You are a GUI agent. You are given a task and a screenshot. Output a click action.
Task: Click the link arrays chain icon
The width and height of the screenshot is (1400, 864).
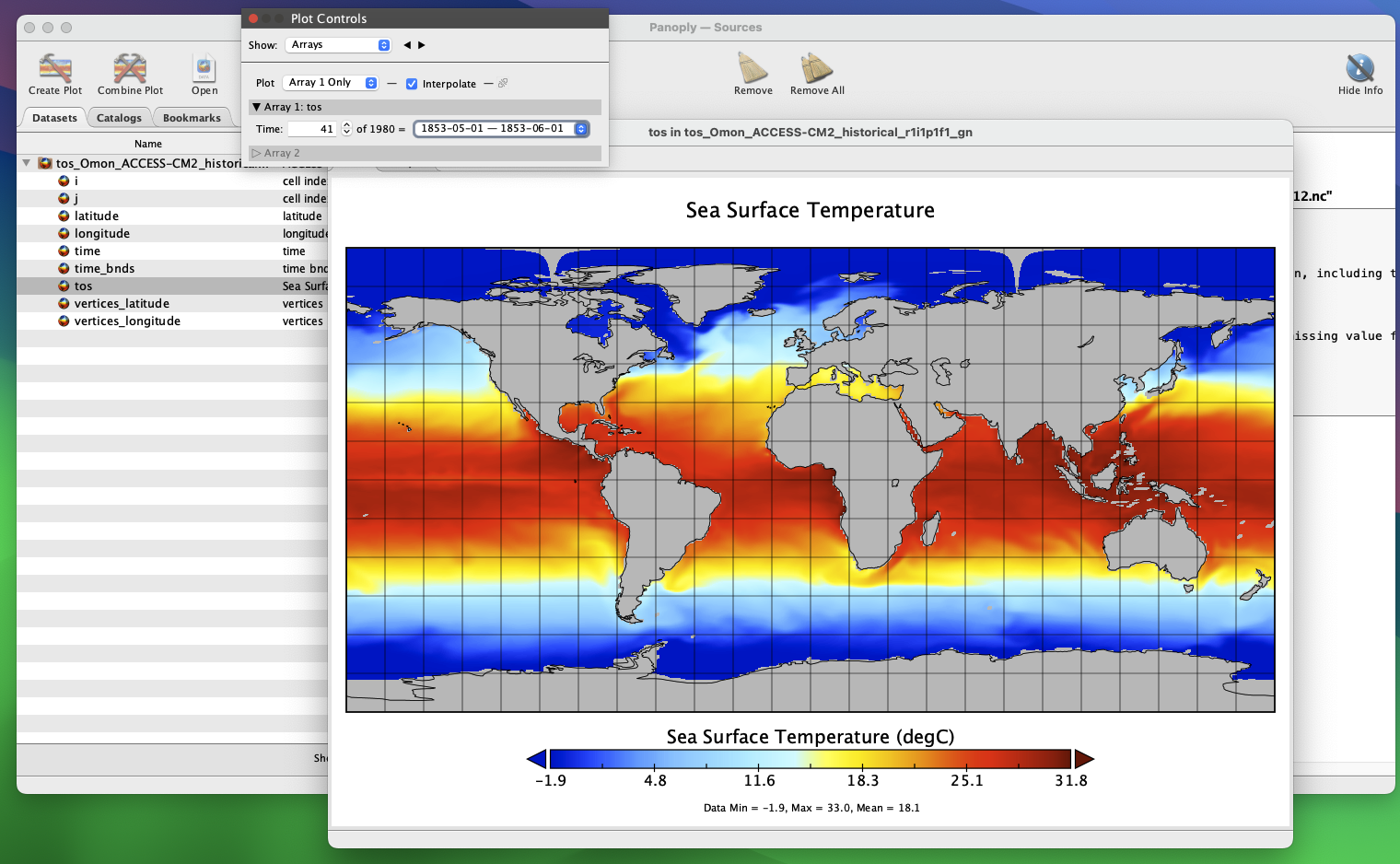(x=503, y=83)
